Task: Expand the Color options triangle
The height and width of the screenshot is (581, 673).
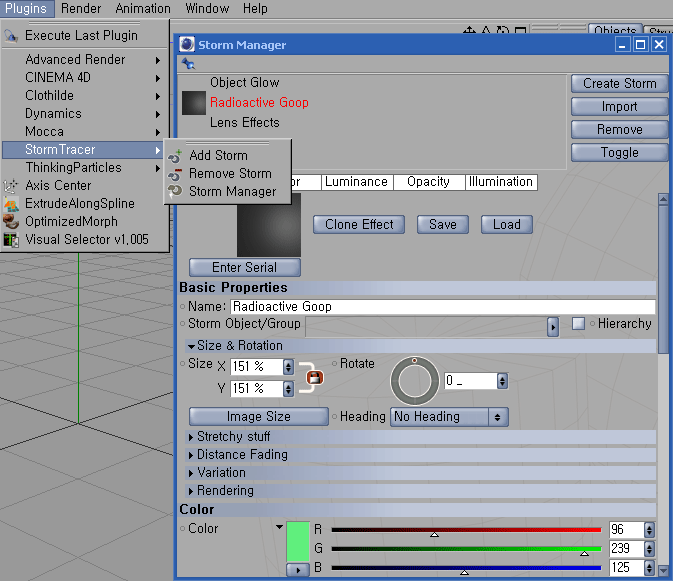Action: pyautogui.click(x=279, y=527)
